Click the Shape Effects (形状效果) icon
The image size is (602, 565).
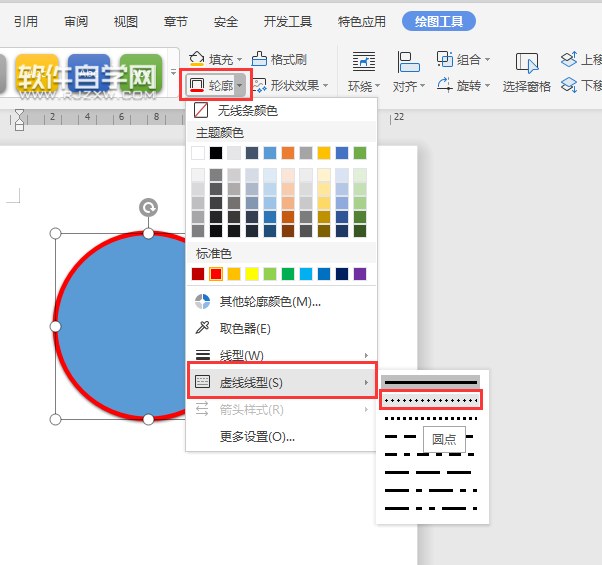259,85
